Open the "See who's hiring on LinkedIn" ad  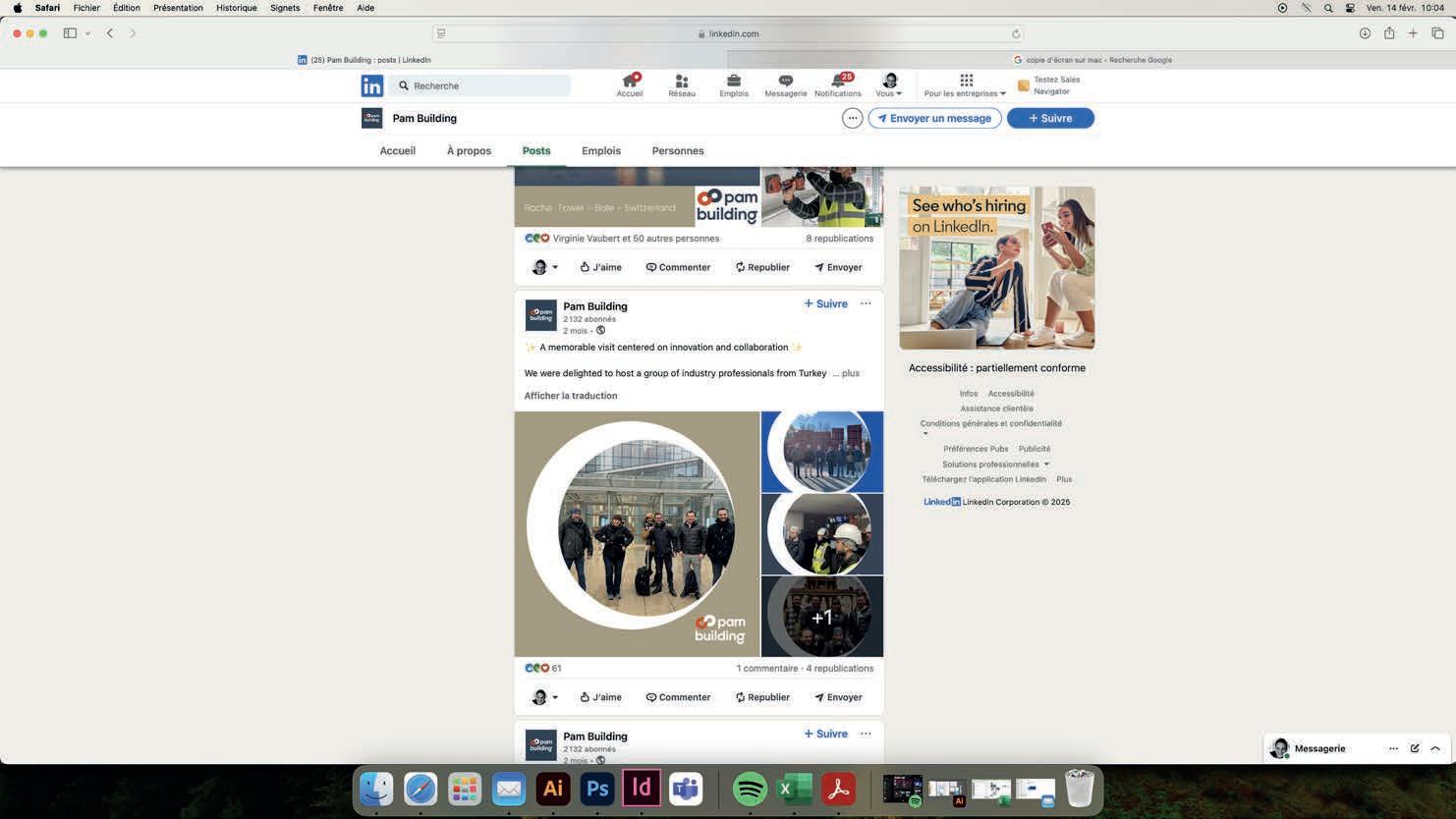[x=997, y=268]
